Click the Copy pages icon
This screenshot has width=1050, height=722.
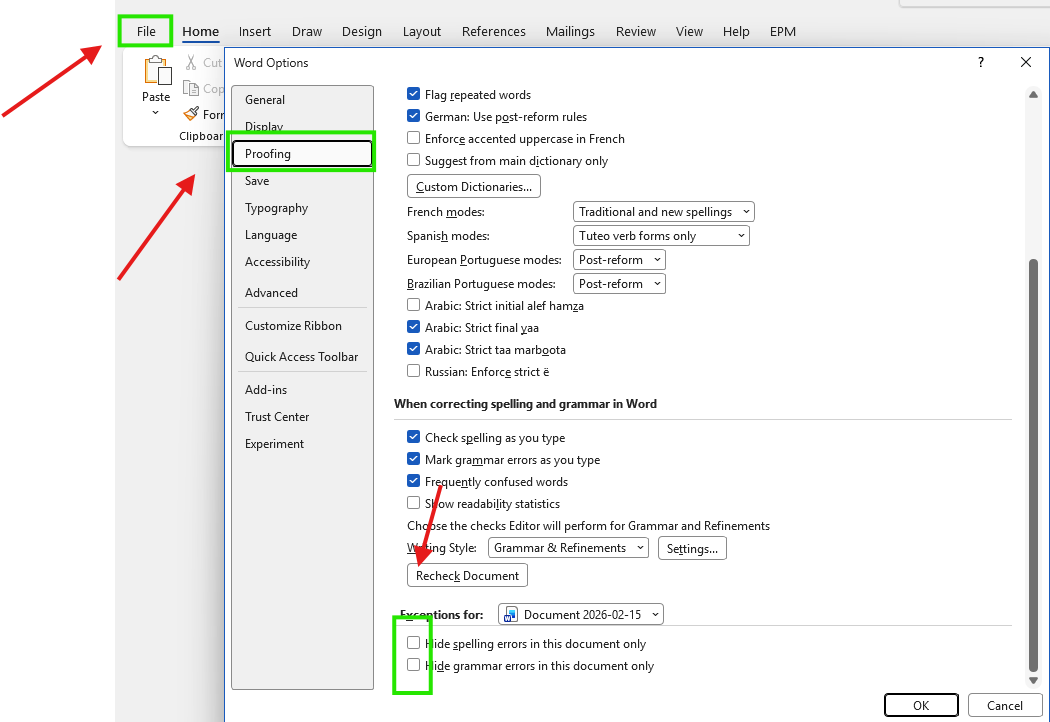pos(191,88)
